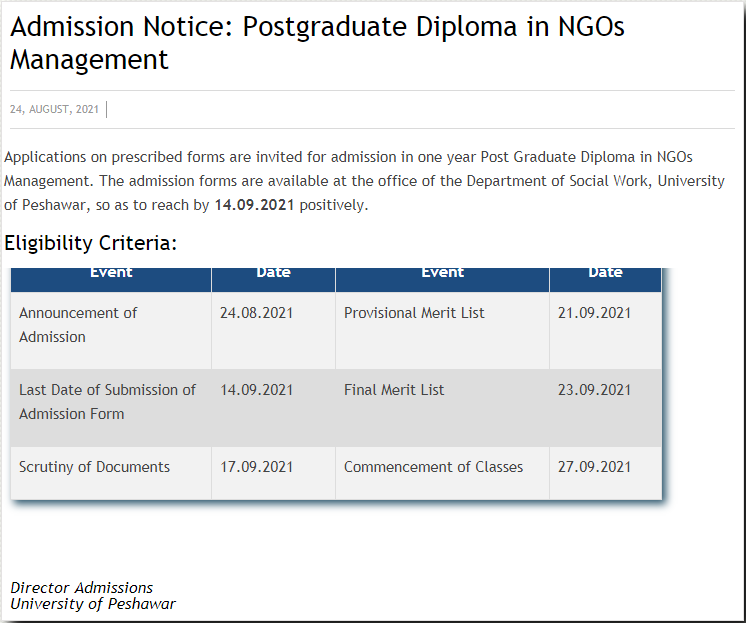Select the 27.09.2021 date cell
Viewport: 746px width, 623px height.
(594, 467)
